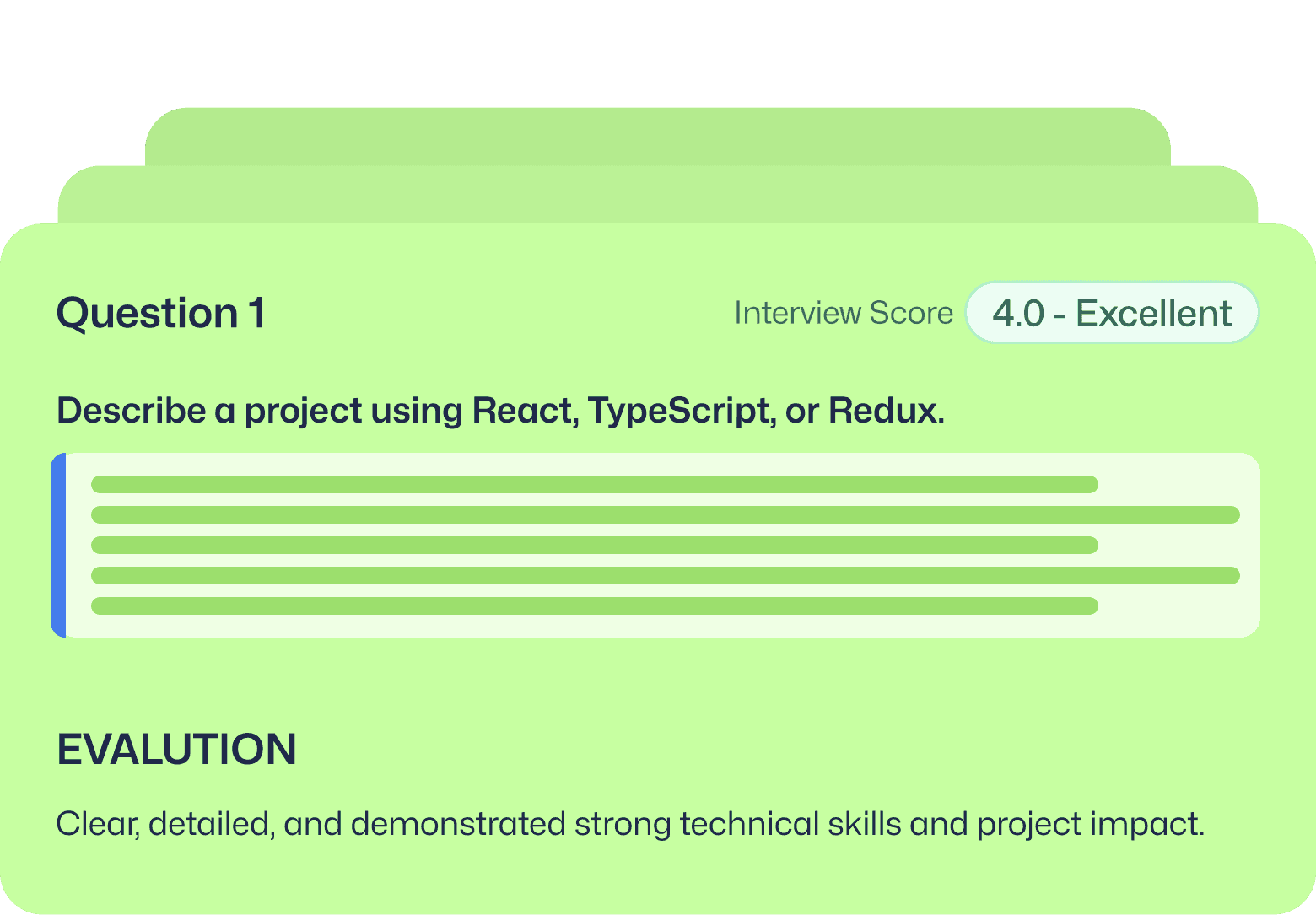The height and width of the screenshot is (915, 1316).
Task: Click the "Interview Score" label
Action: pos(844,313)
